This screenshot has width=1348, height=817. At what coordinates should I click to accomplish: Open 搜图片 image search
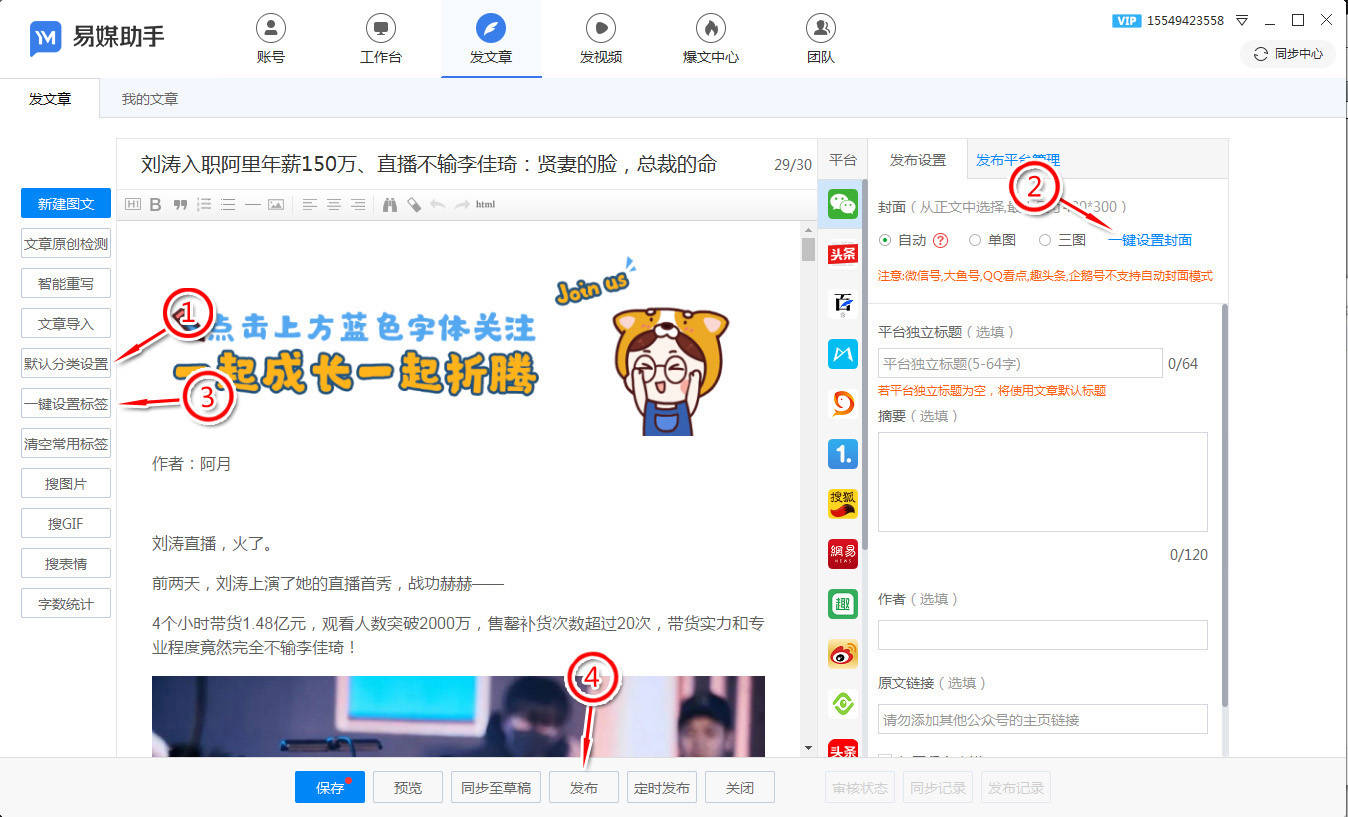pos(66,484)
